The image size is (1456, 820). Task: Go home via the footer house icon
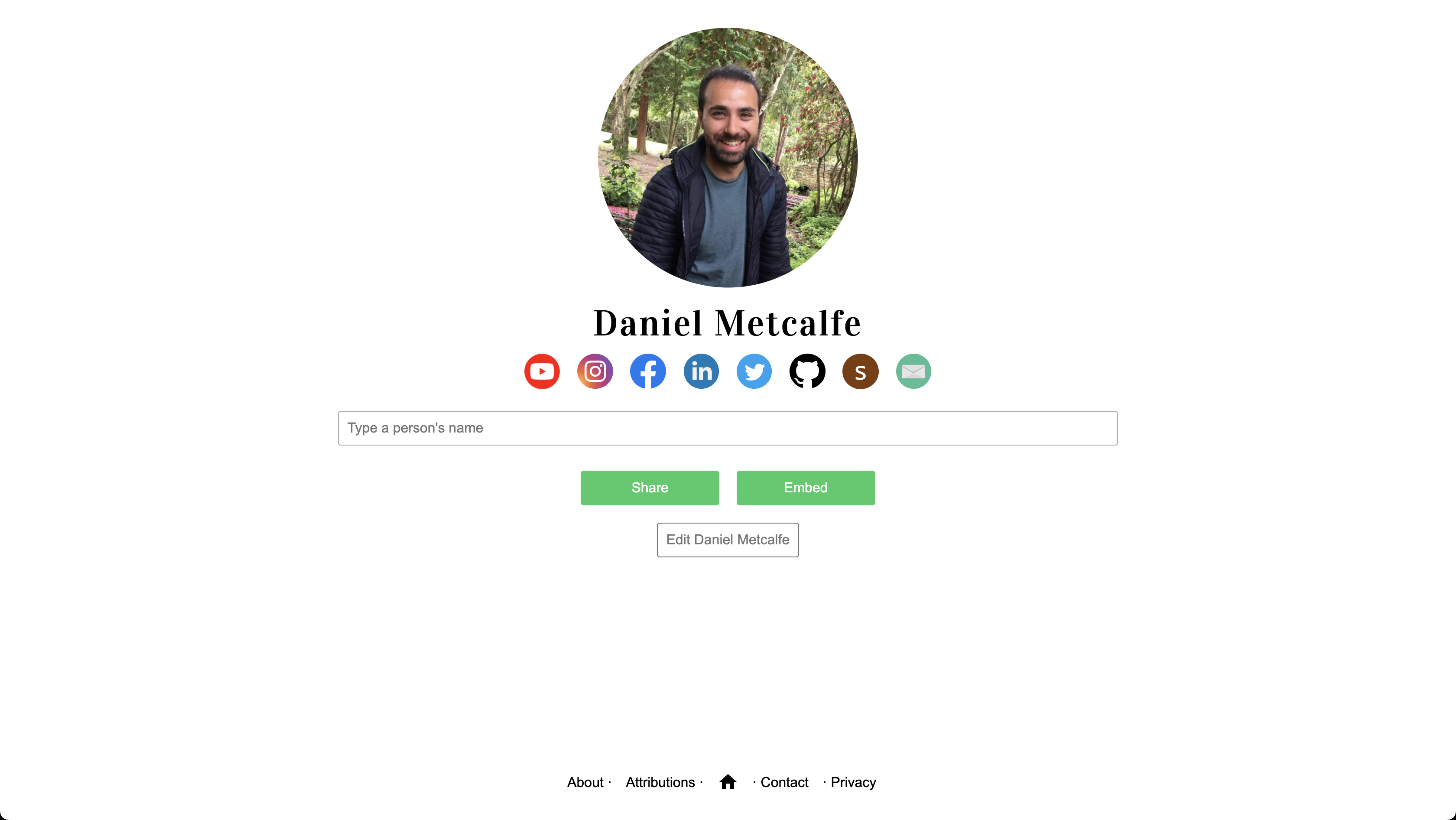[728, 781]
